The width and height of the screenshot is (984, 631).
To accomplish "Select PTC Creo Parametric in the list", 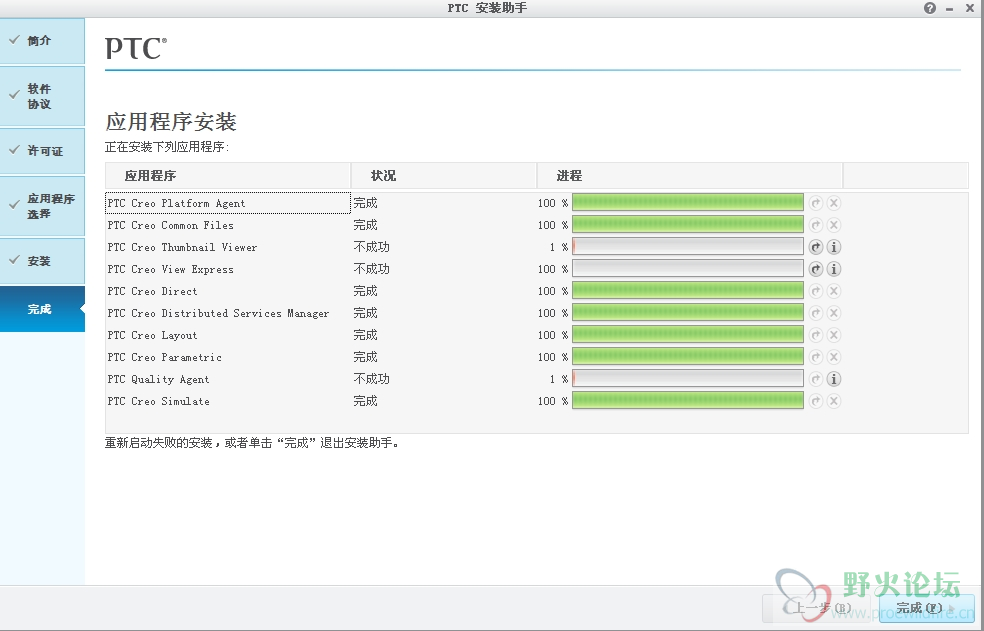I will click(164, 357).
